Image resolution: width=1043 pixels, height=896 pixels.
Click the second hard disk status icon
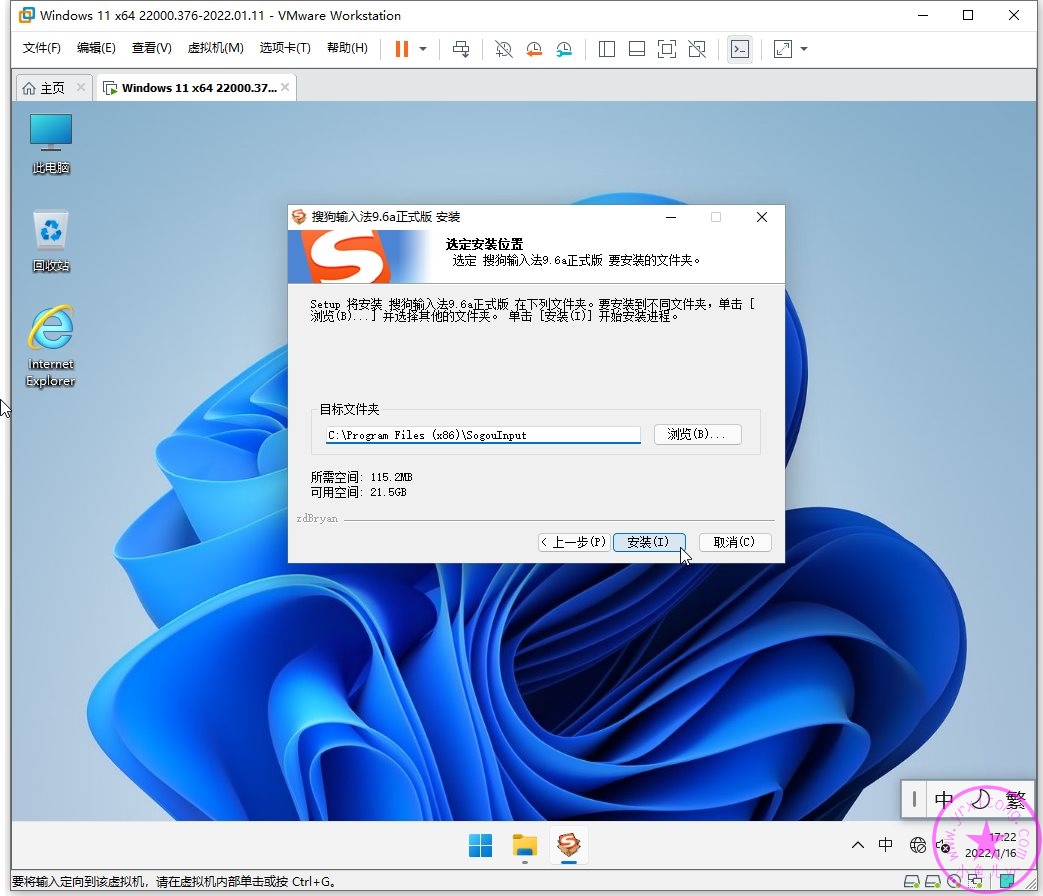pyautogui.click(x=933, y=881)
